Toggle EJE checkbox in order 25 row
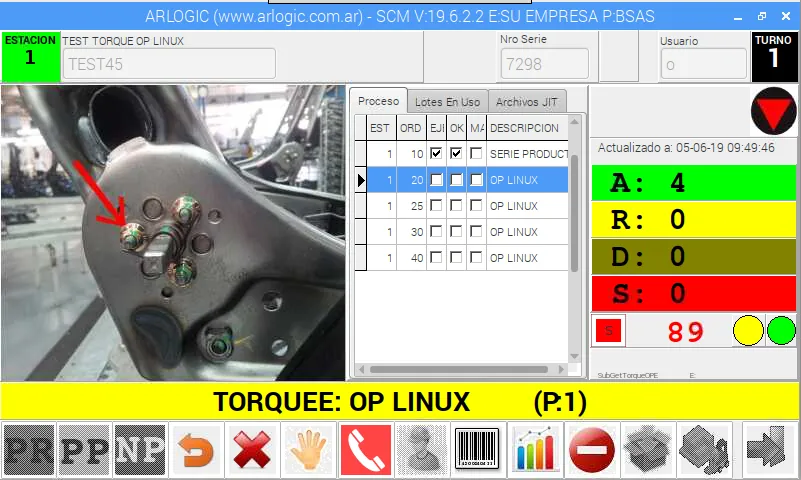The width and height of the screenshot is (801, 480). click(436, 205)
